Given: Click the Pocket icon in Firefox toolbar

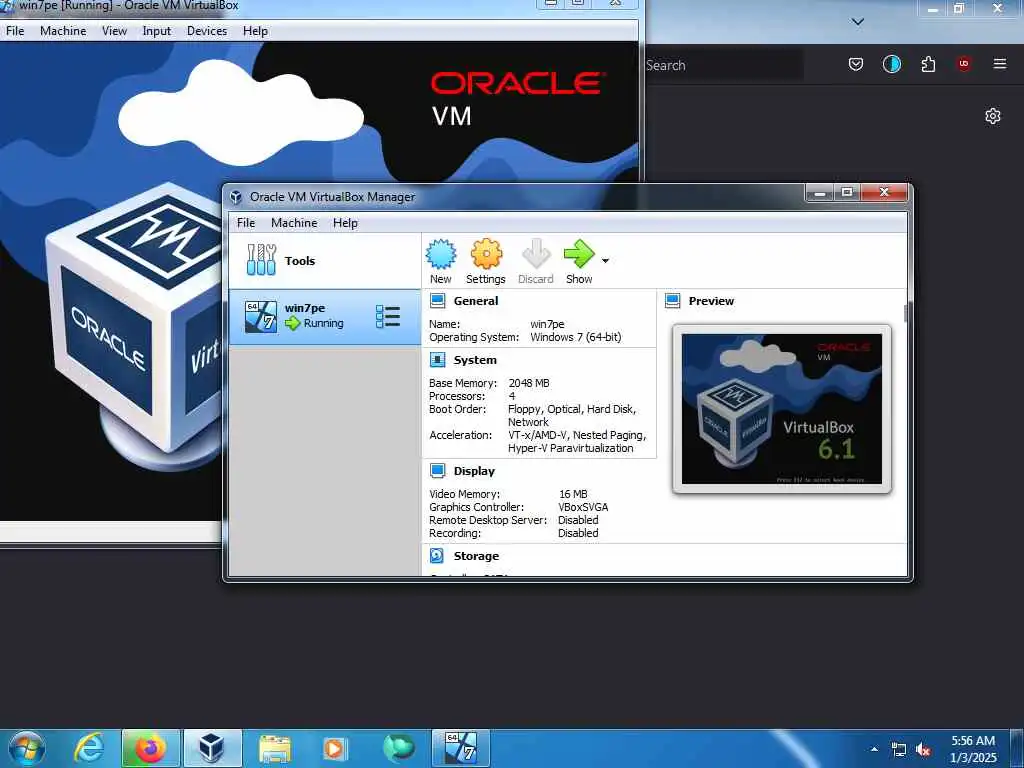Looking at the screenshot, I should click(x=856, y=64).
